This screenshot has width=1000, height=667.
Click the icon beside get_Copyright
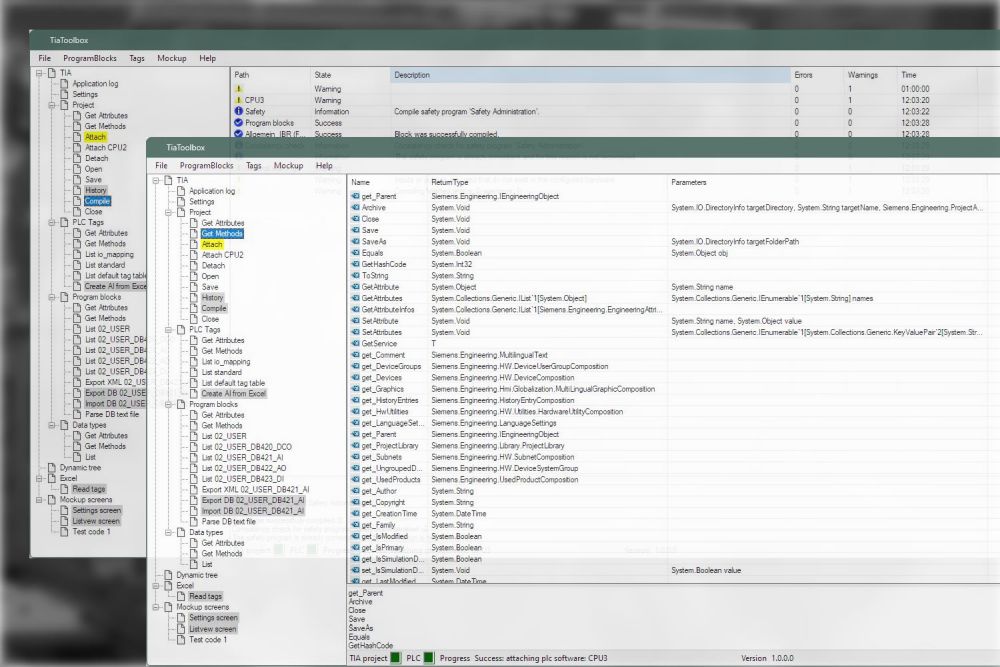(355, 502)
